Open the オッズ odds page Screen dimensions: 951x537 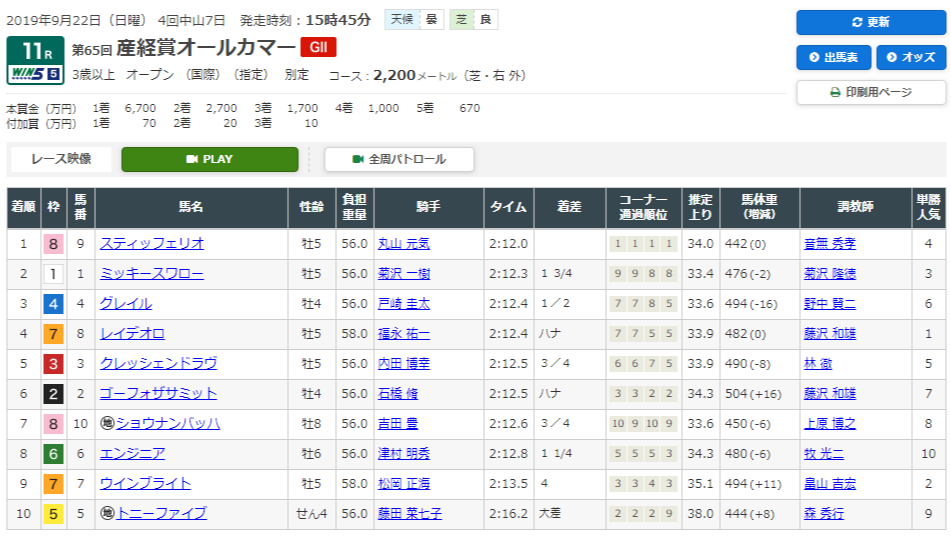[911, 58]
